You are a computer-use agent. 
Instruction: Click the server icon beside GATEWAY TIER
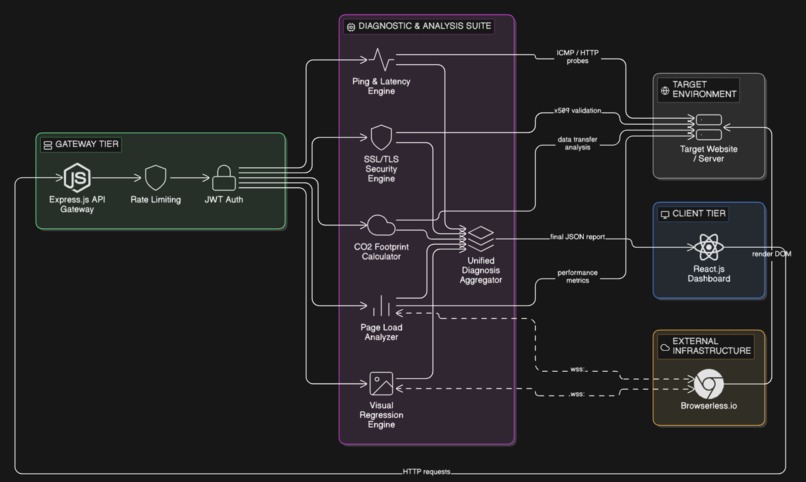pyautogui.click(x=48, y=145)
